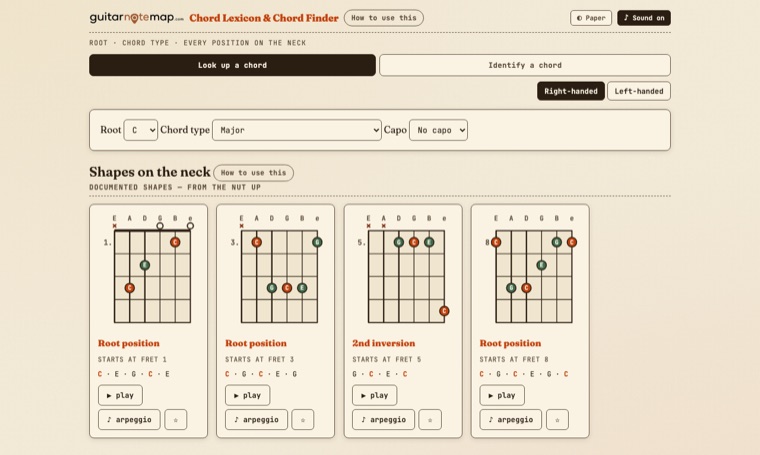Play the fret 1 C major shape

(120, 395)
